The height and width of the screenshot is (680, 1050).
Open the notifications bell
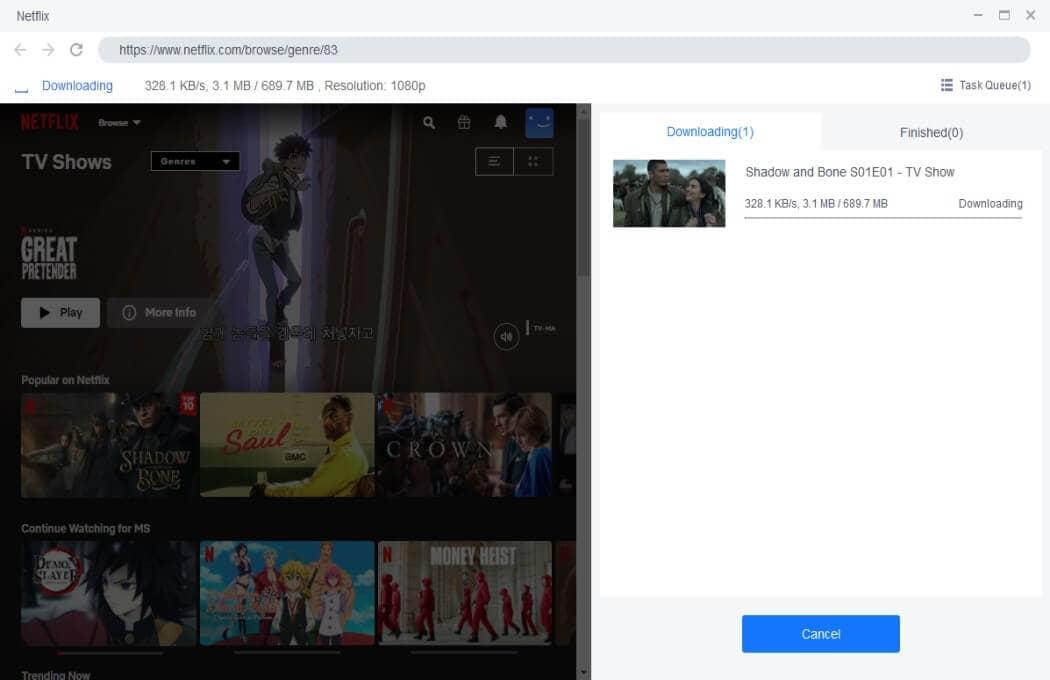500,122
